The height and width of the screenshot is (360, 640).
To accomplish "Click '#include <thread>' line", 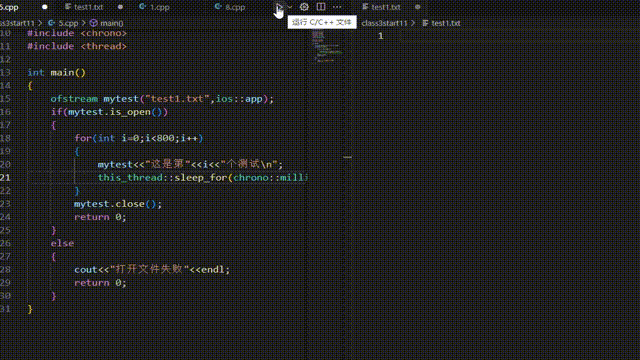I will tap(77, 46).
